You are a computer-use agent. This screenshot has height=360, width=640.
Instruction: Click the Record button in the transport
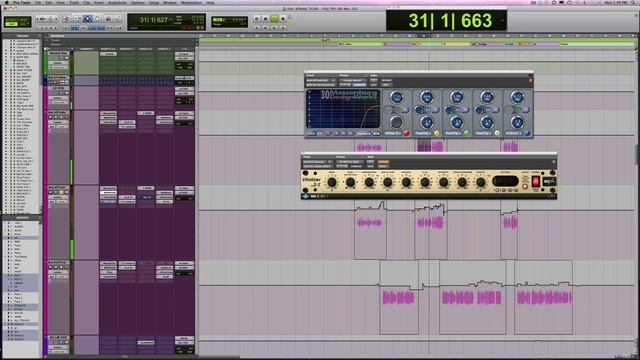[x=283, y=19]
